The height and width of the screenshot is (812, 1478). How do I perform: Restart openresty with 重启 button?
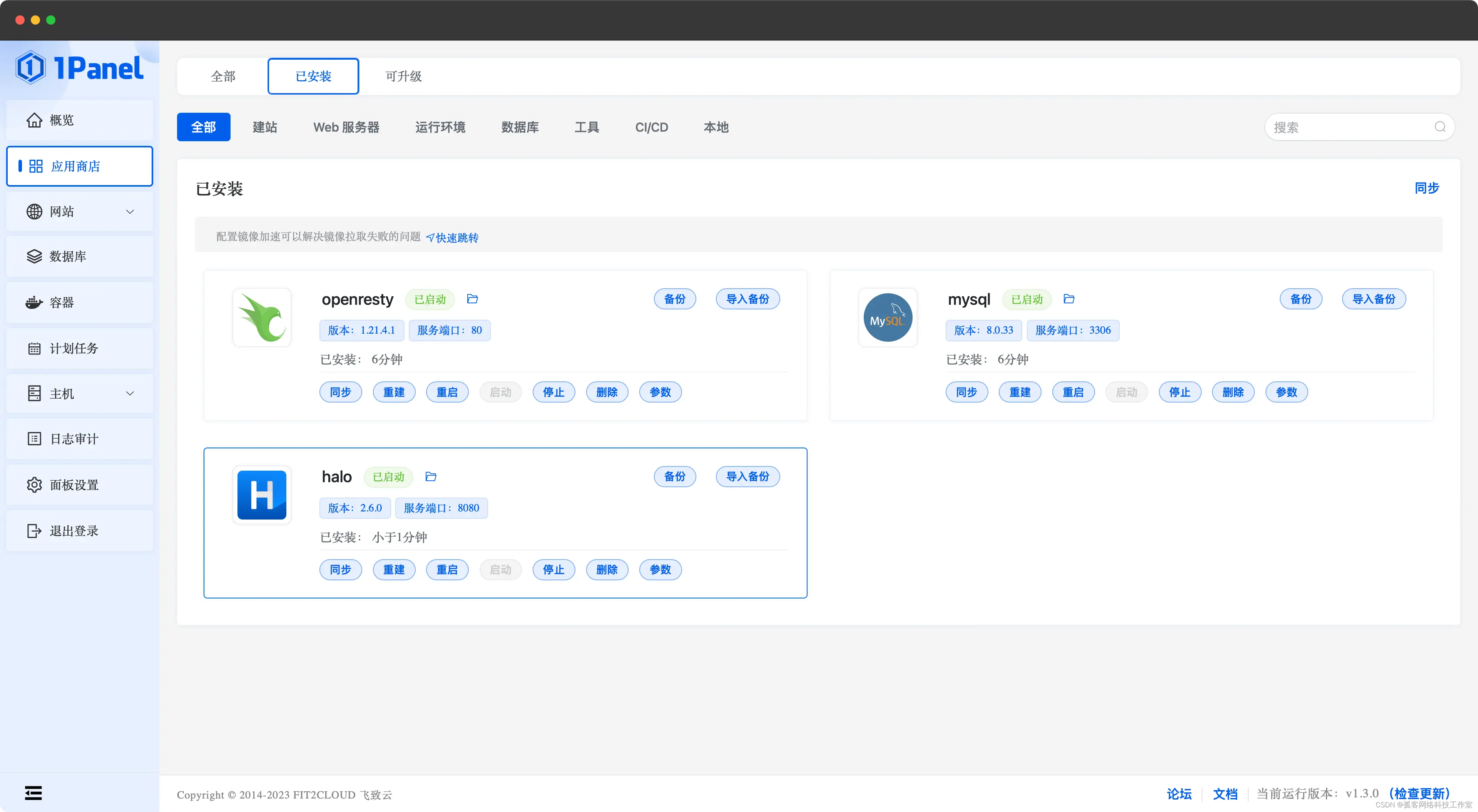(x=447, y=392)
